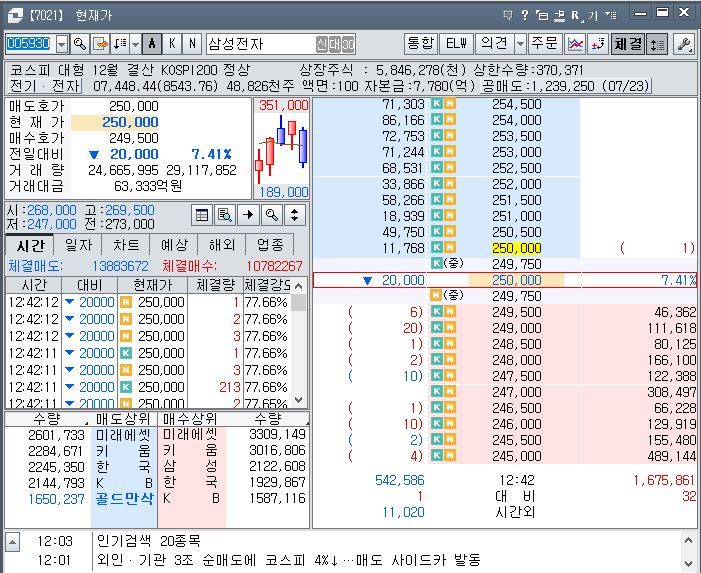Open the dropdown arrow beside 의견 button
This screenshot has height=573, width=701.
click(520, 44)
